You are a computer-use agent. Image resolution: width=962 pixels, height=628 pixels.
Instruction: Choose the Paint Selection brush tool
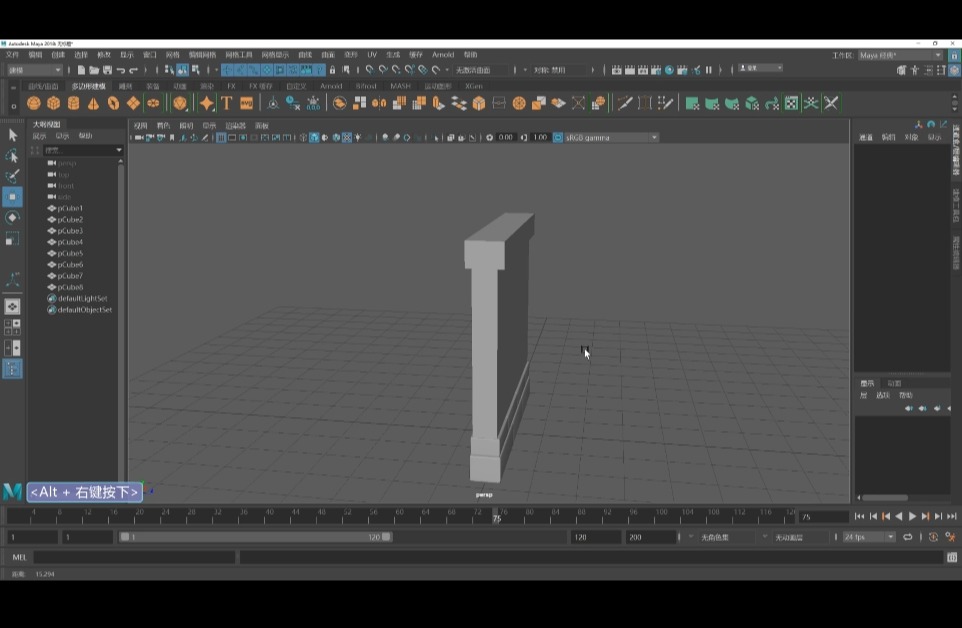pyautogui.click(x=12, y=176)
